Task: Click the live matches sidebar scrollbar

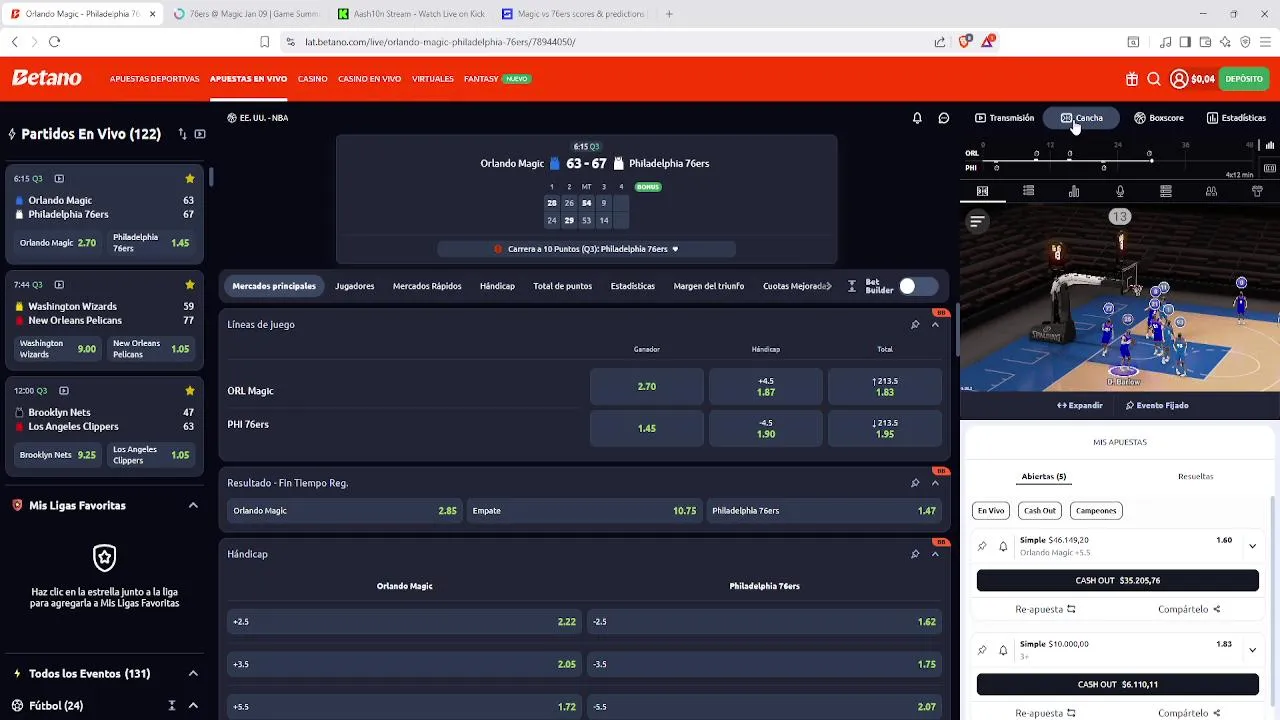Action: point(211,177)
